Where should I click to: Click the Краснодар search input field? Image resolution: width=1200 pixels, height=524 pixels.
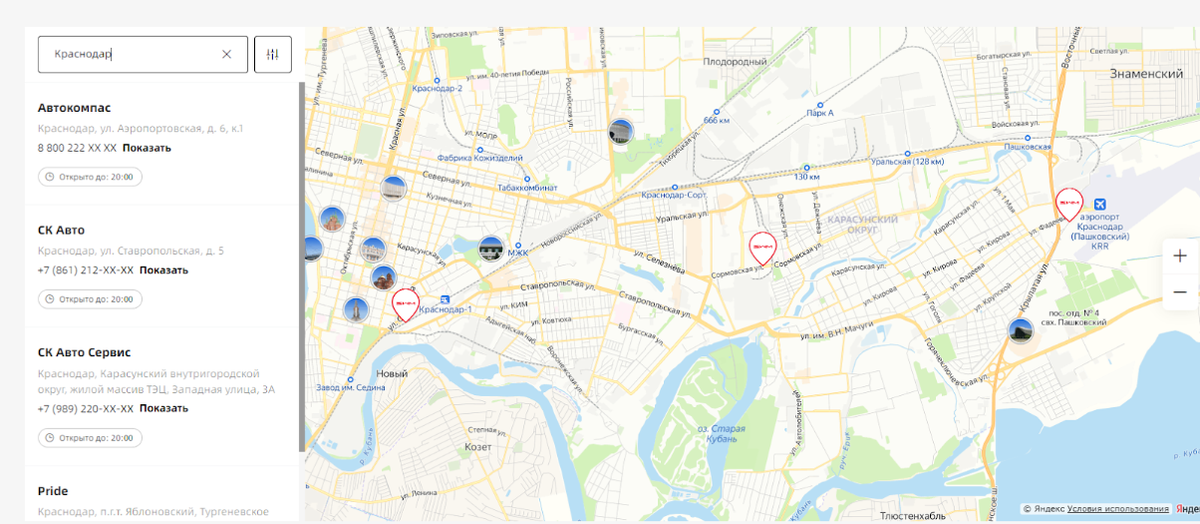tap(130, 54)
